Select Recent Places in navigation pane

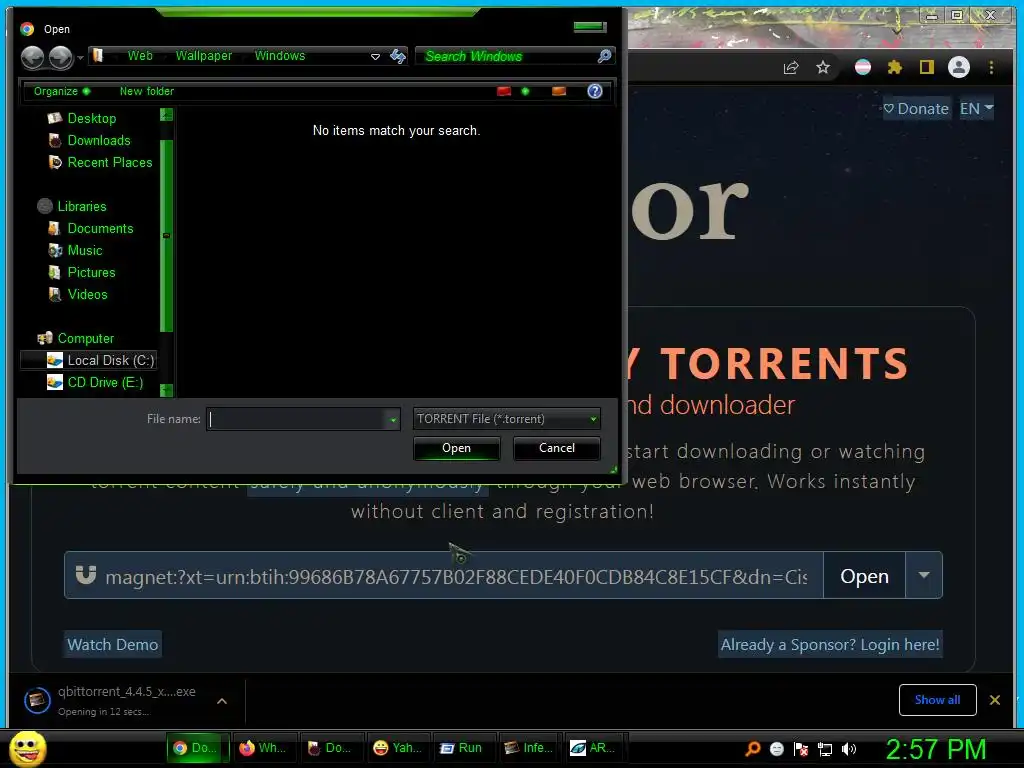tap(110, 163)
